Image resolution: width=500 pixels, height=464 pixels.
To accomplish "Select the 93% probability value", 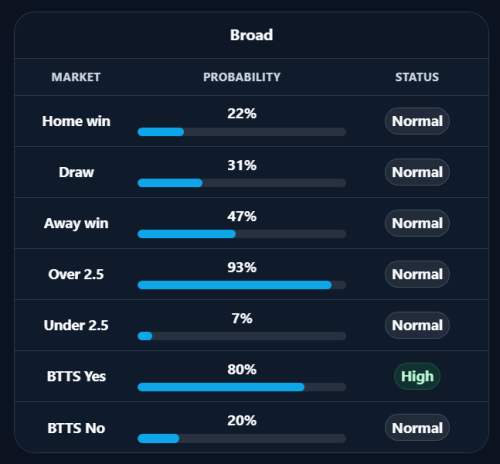I will [x=242, y=267].
